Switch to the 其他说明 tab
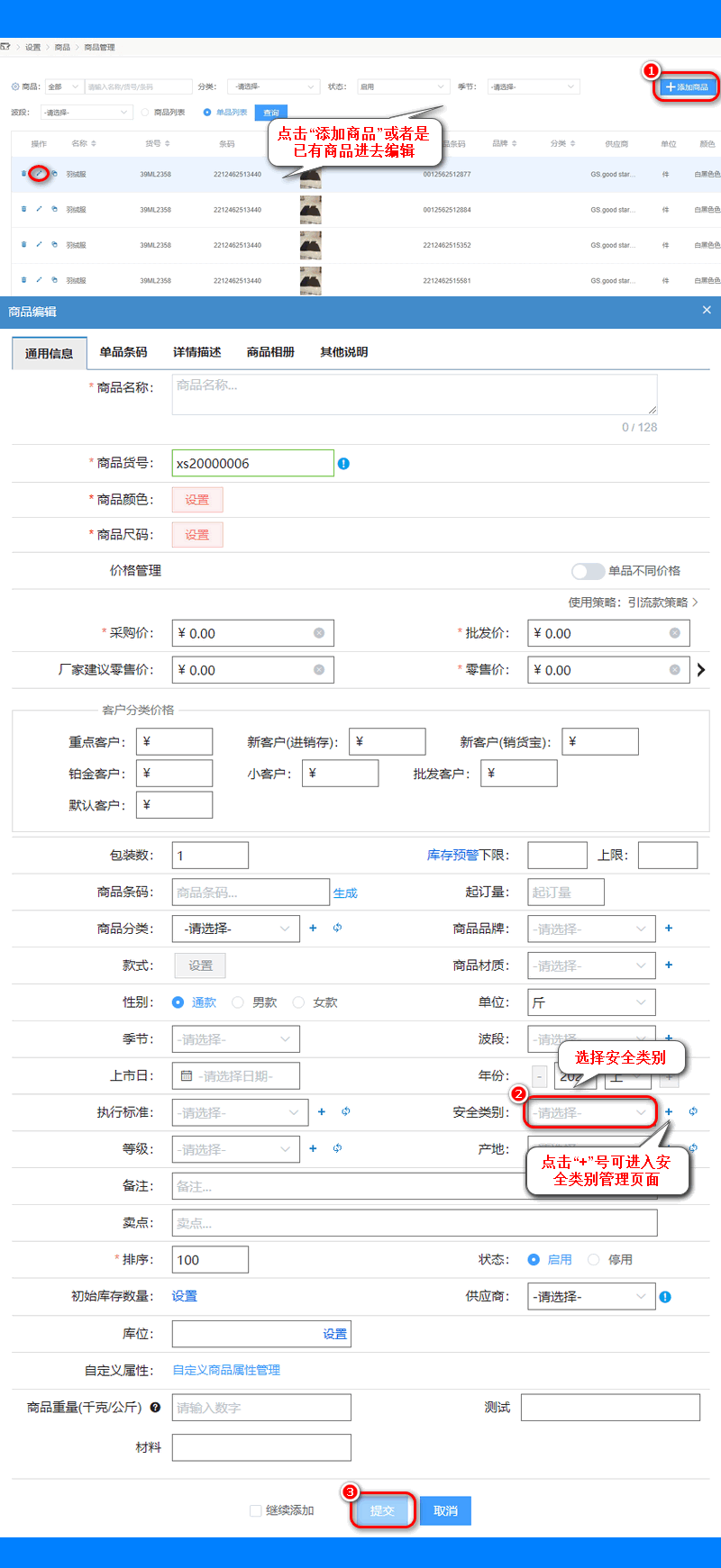 click(343, 352)
